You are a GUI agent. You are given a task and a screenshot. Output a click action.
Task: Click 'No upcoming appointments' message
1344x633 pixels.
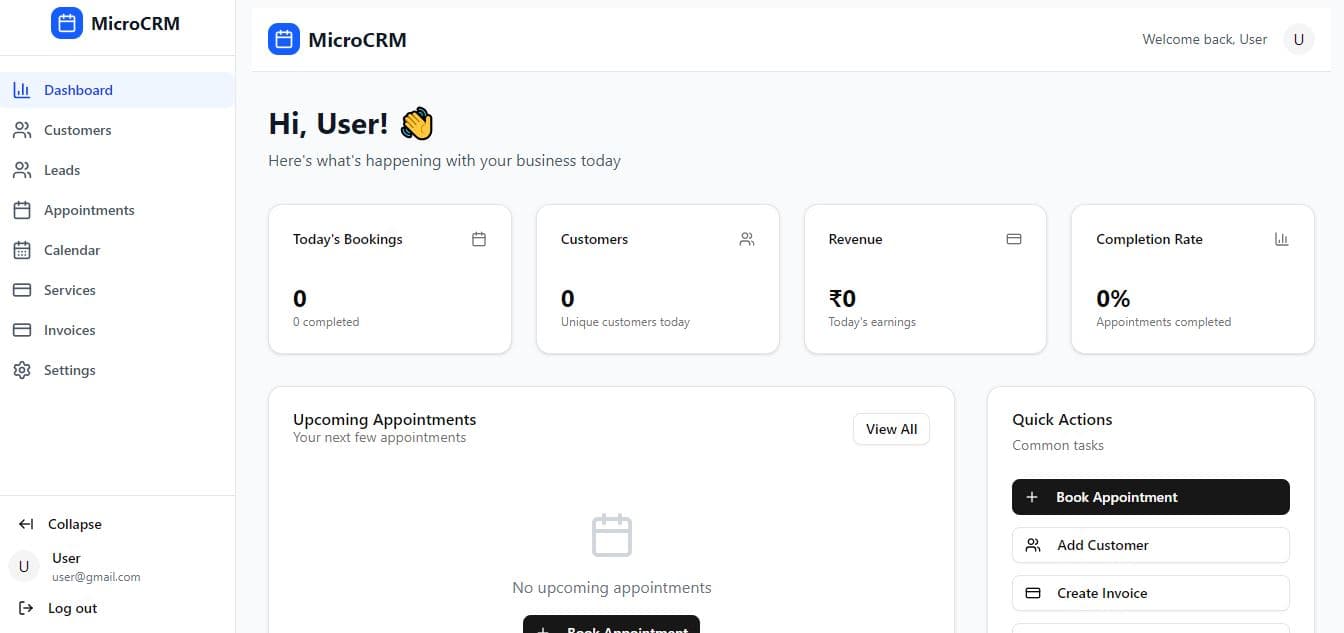pos(612,588)
